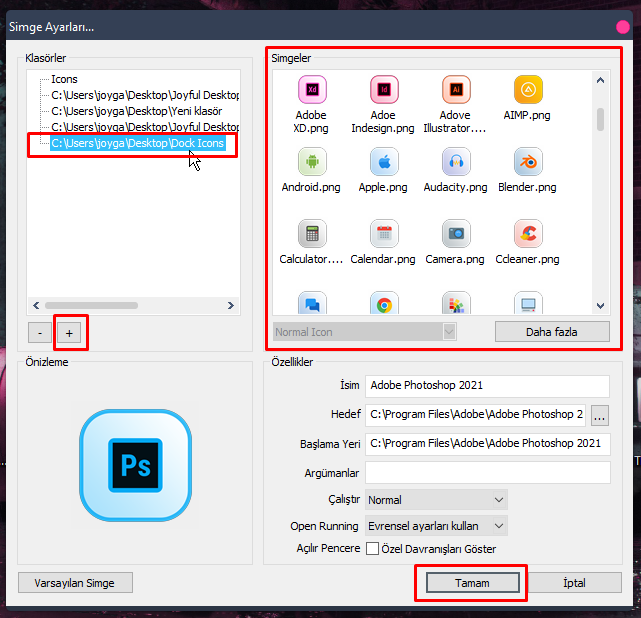641x618 pixels.
Task: Toggle Özel Davranışları Göster checkbox
Action: click(372, 549)
